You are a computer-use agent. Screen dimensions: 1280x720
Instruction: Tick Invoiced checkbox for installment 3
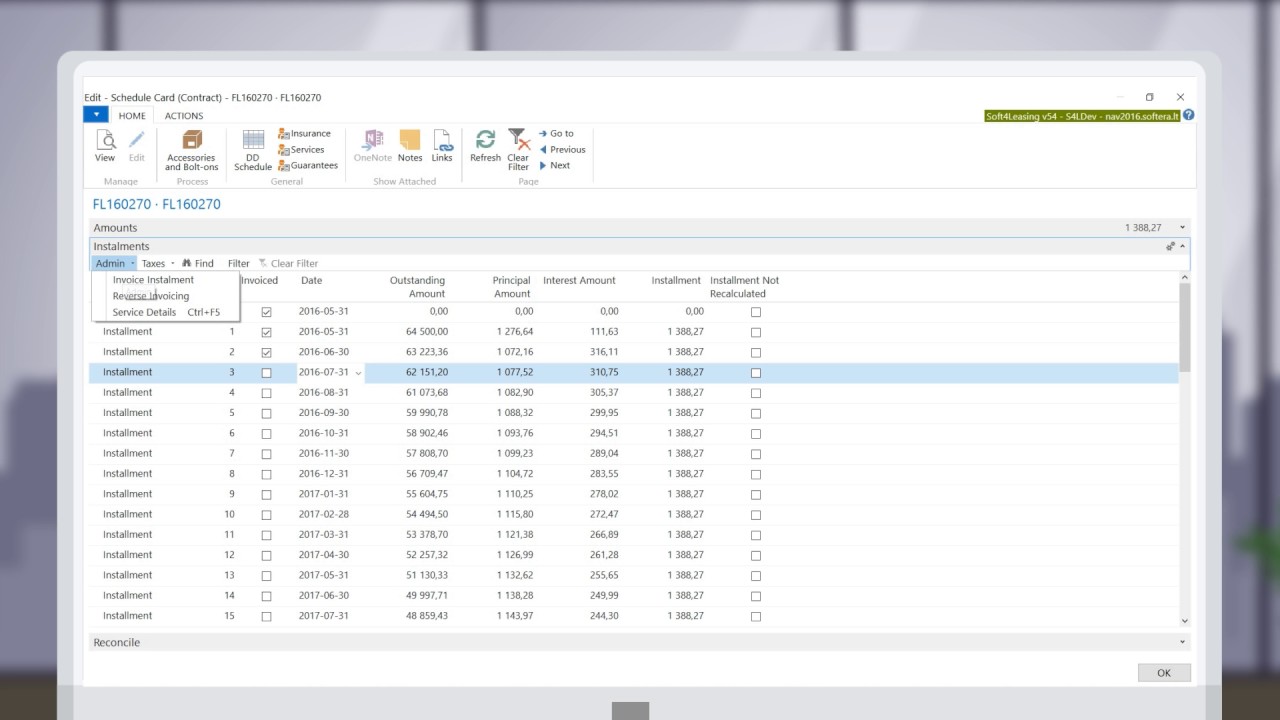(x=266, y=373)
